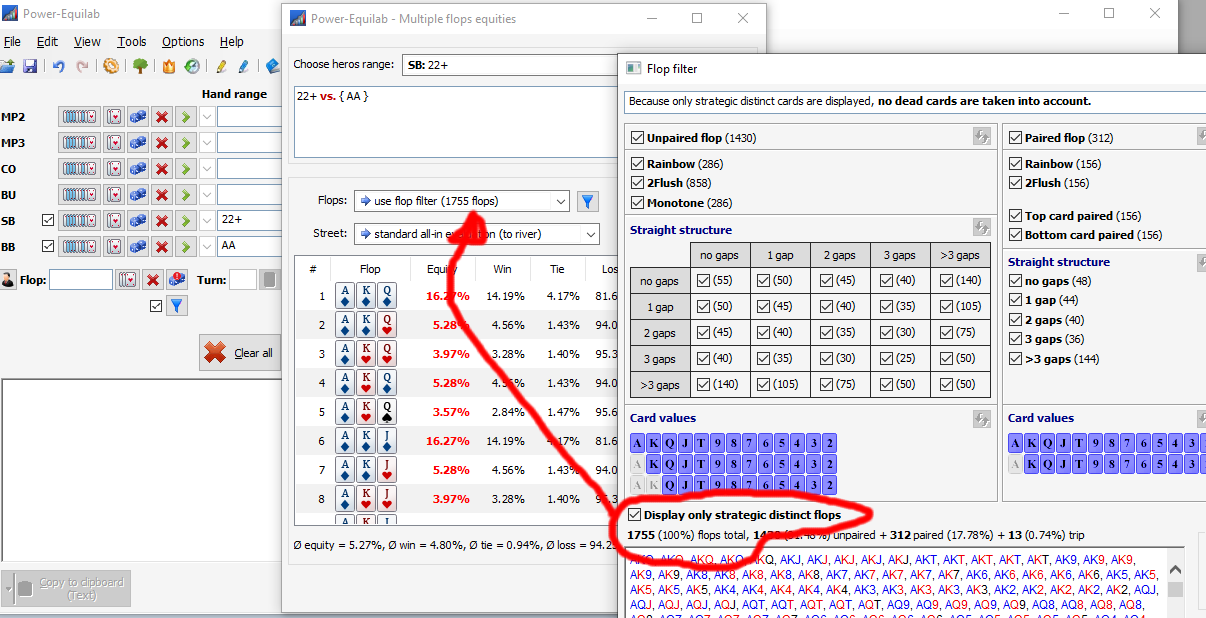Reset unpaired Card values icon

click(x=982, y=419)
